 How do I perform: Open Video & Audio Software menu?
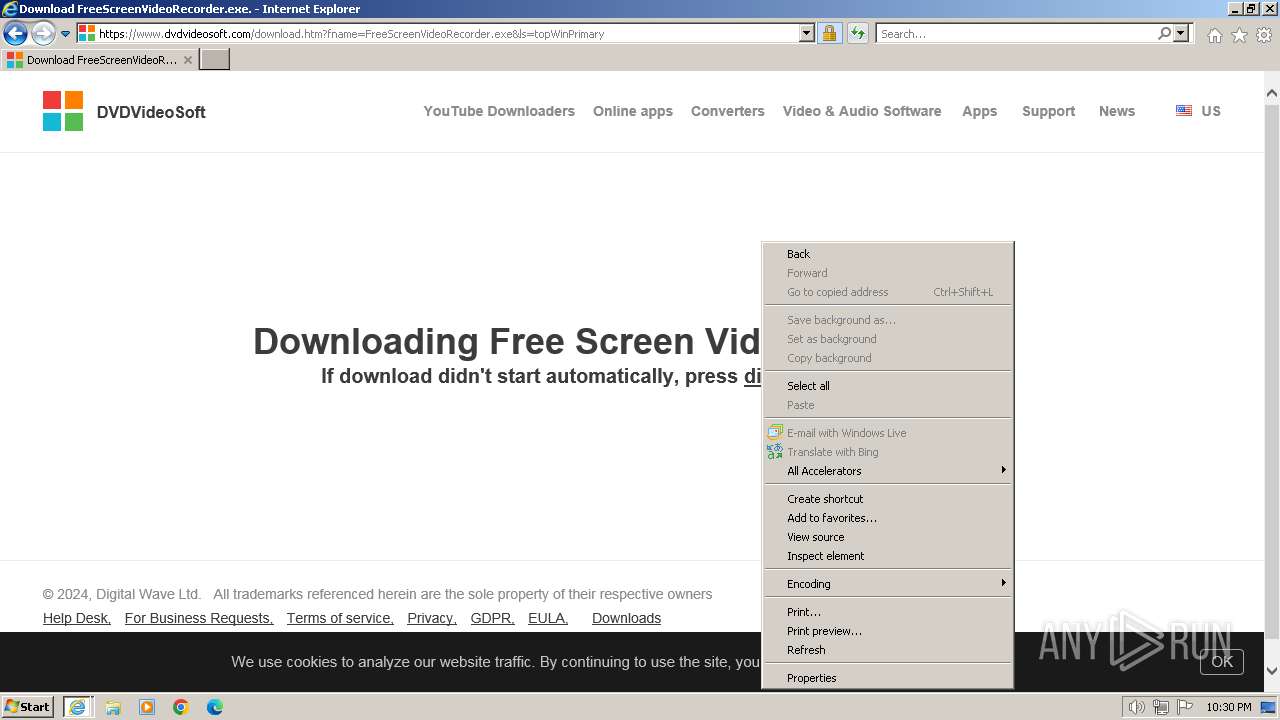tap(862, 111)
